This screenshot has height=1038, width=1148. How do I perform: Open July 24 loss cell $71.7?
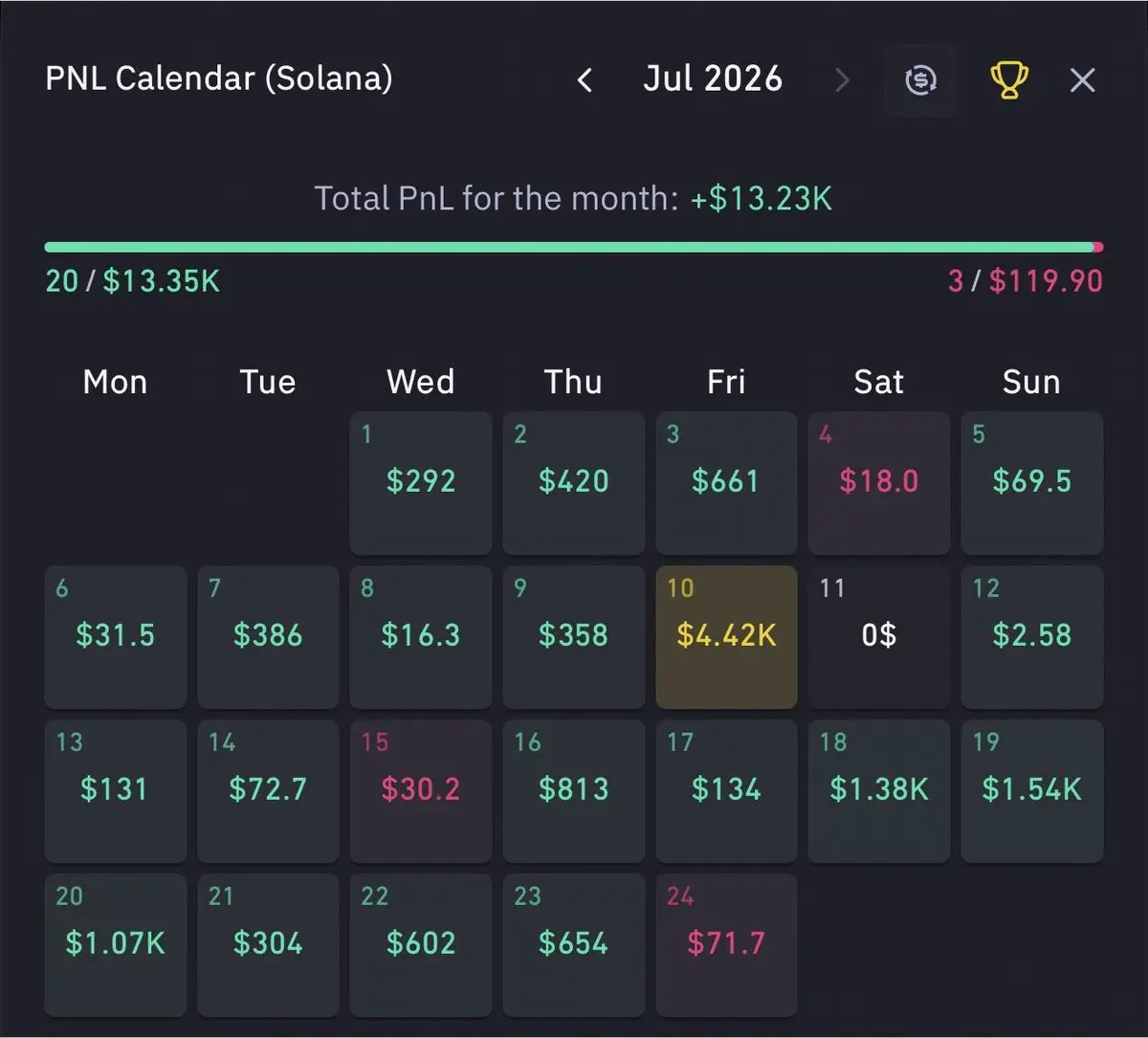pyautogui.click(x=726, y=945)
